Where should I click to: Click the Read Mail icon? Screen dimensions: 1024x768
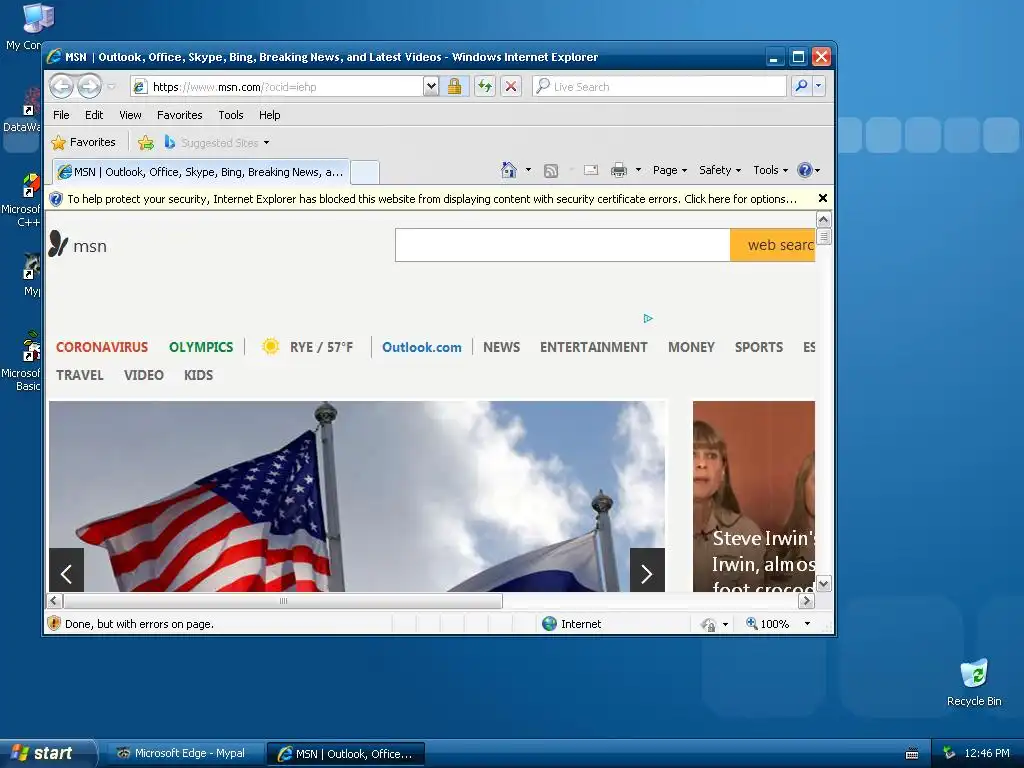pyautogui.click(x=590, y=170)
